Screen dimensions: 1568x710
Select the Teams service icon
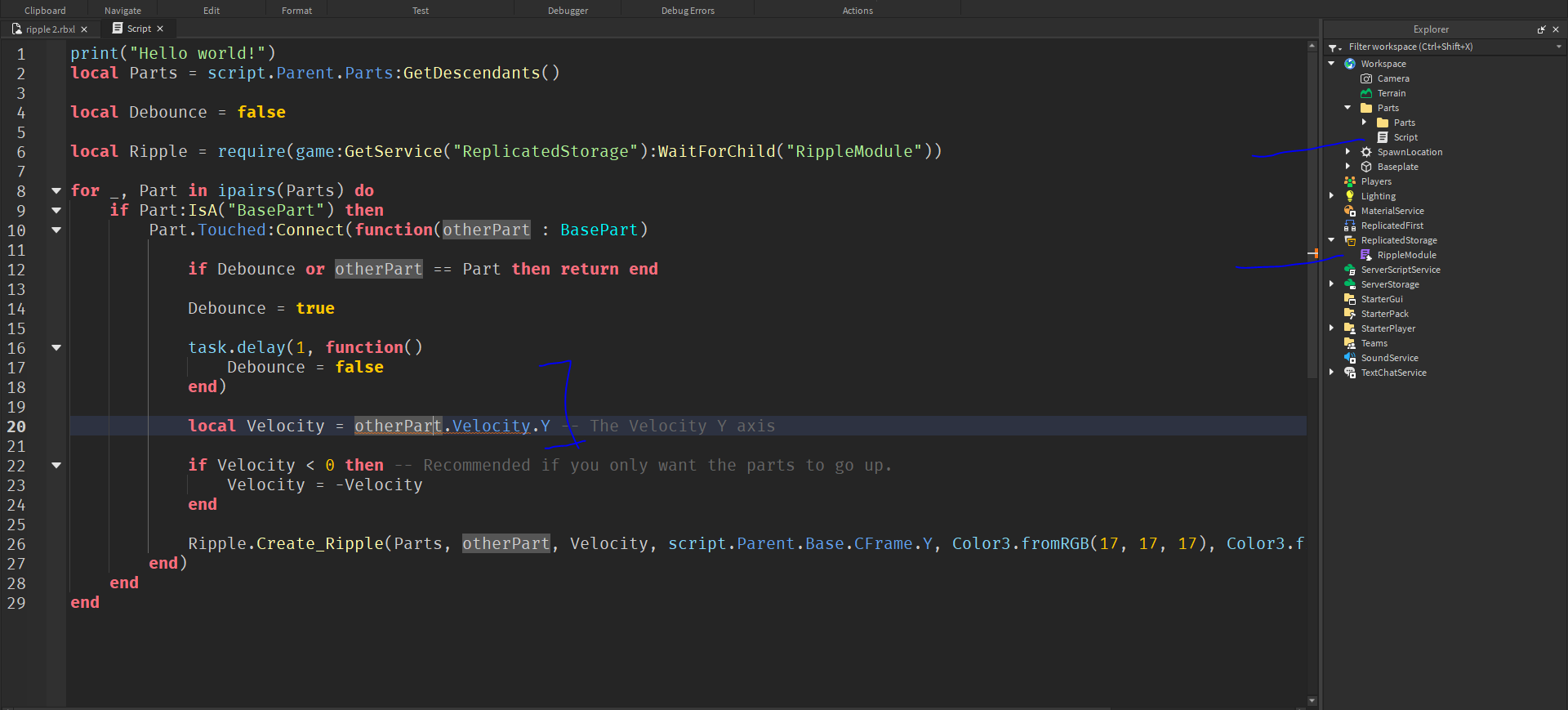click(x=1350, y=343)
